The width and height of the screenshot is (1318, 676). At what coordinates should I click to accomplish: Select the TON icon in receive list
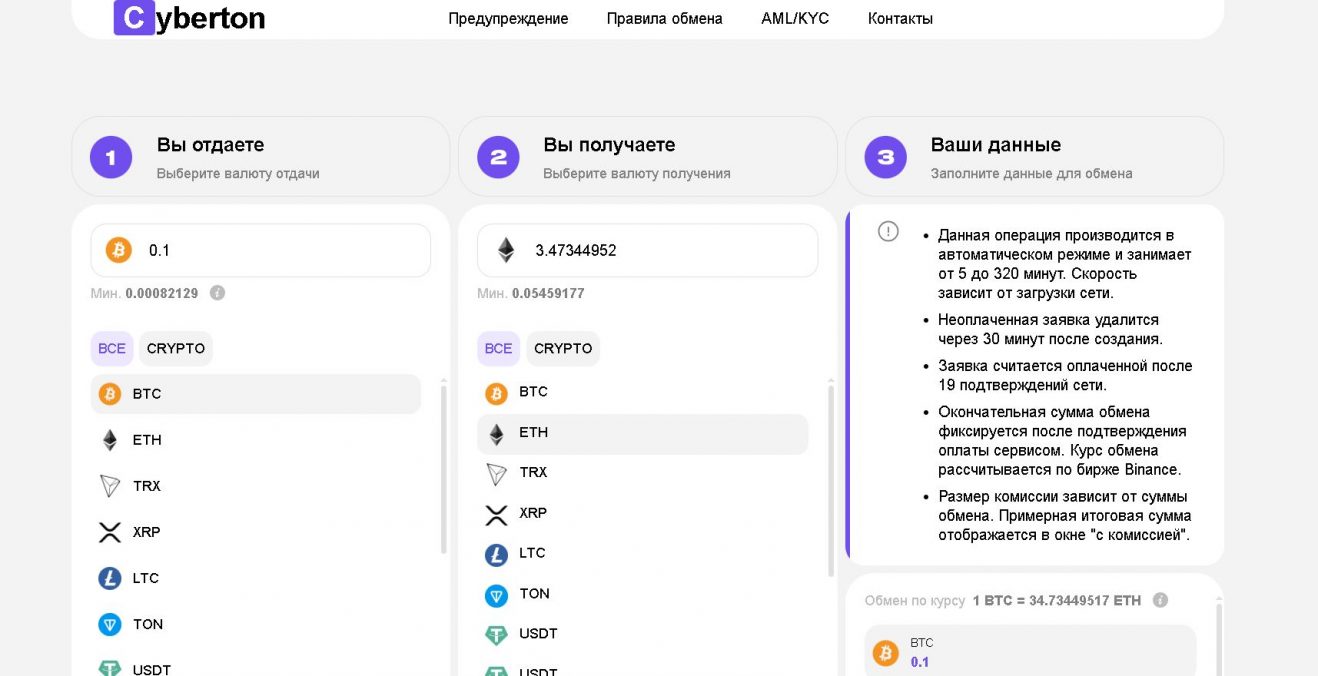point(496,595)
